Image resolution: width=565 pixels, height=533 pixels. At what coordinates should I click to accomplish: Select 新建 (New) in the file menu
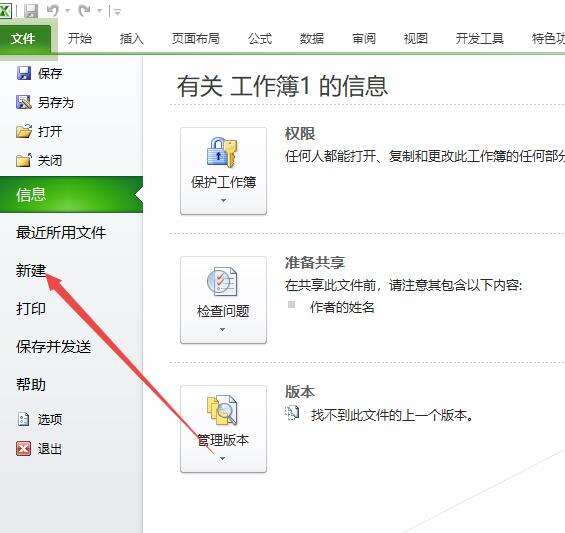click(x=31, y=271)
